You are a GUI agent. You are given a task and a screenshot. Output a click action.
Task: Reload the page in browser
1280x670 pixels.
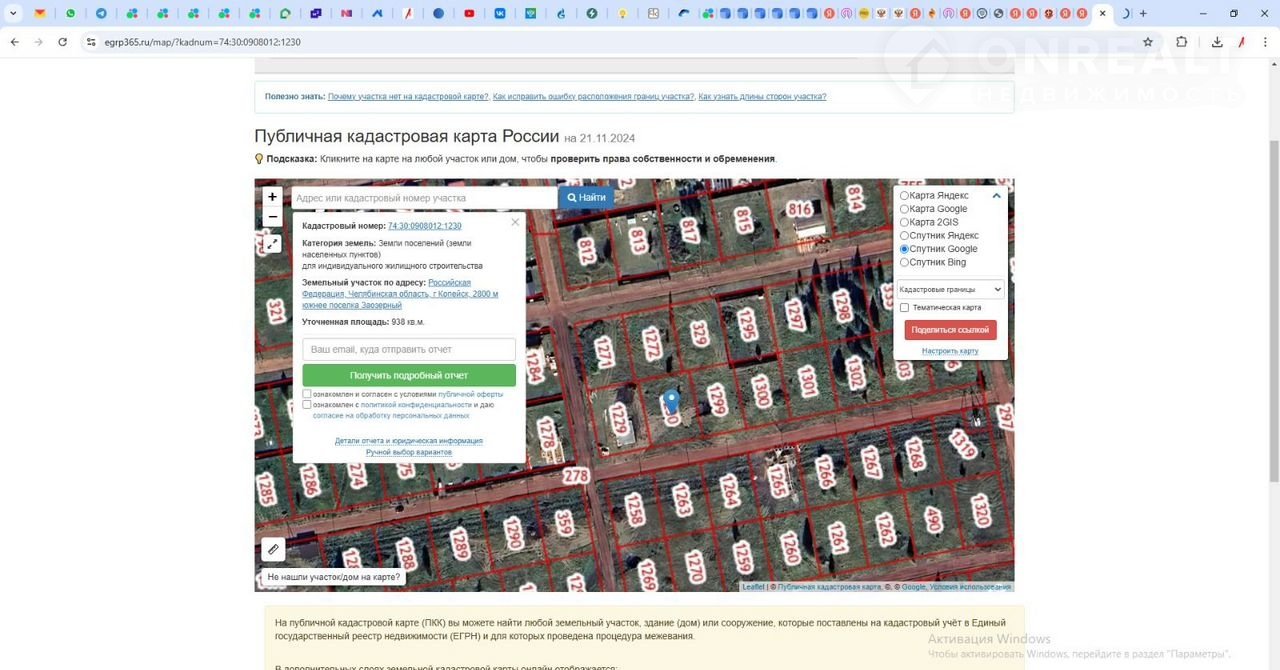tap(62, 42)
